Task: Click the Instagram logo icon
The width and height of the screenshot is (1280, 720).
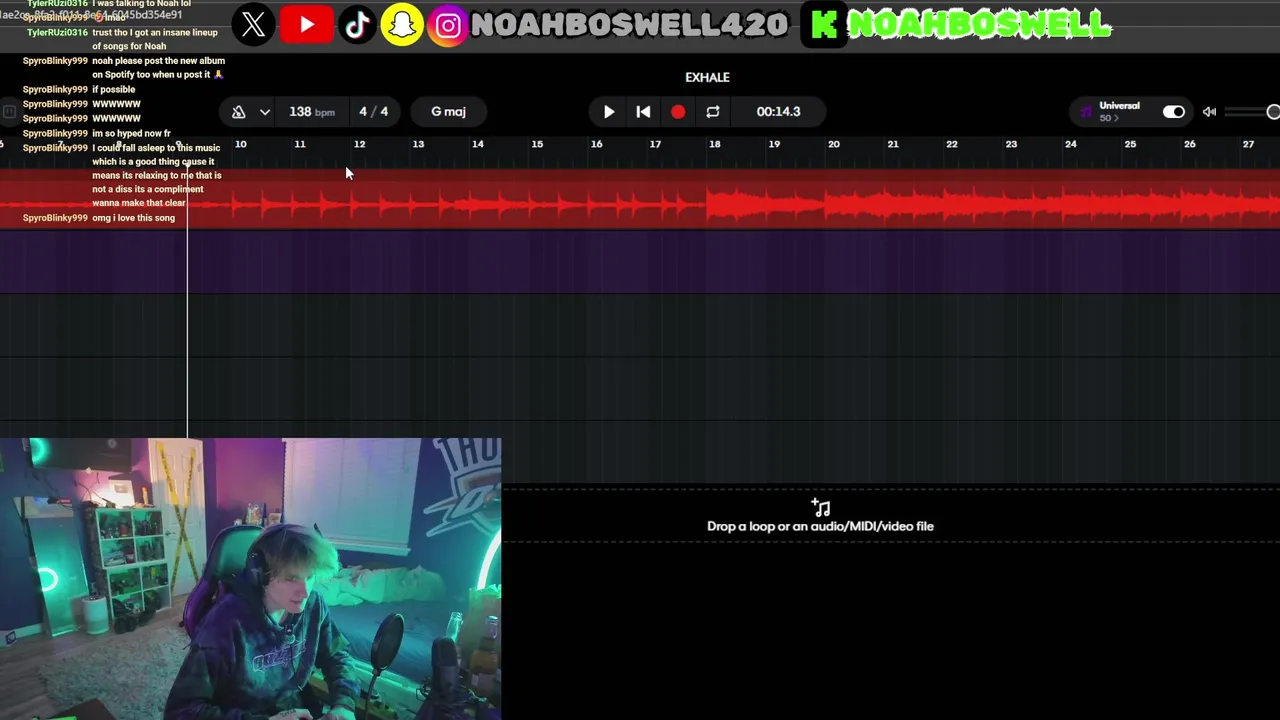Action: click(x=449, y=26)
